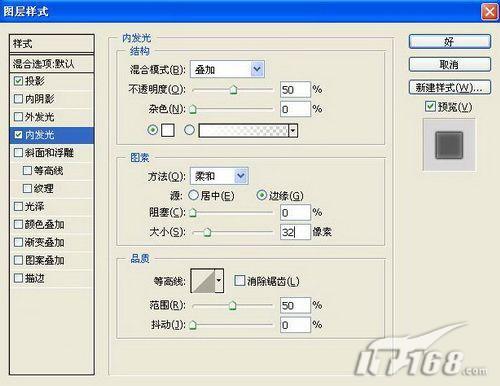
Task: Enable the 斜面和浮雕 bevel checkbox
Action: (19, 153)
